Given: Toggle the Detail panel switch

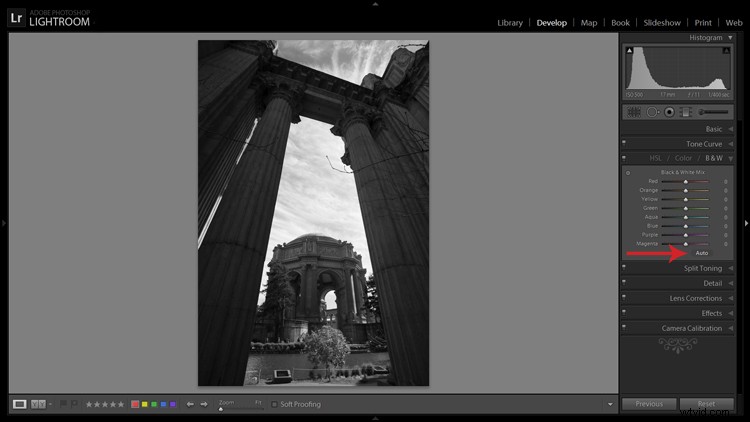Looking at the screenshot, I should (624, 282).
